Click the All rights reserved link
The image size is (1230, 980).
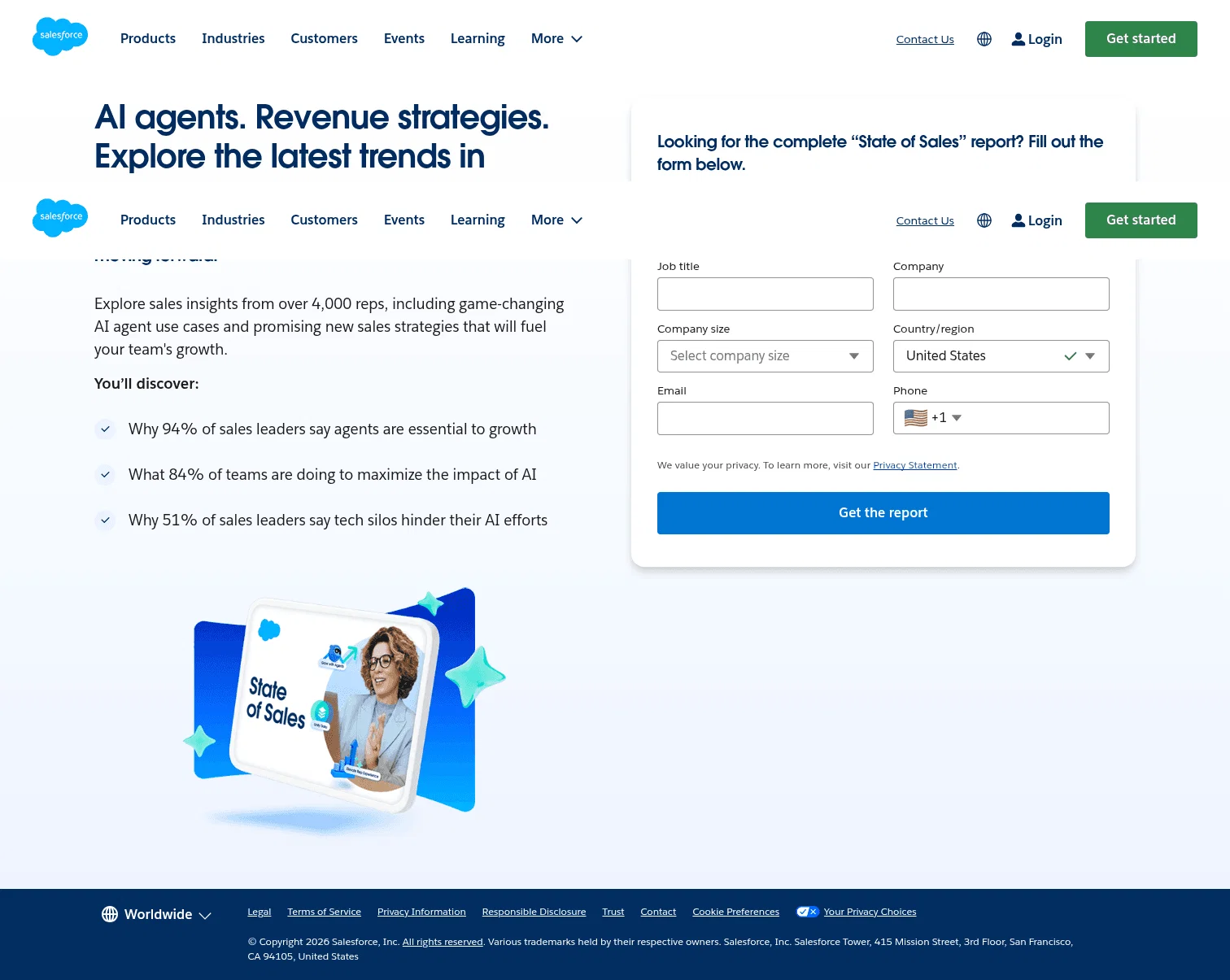[443, 942]
